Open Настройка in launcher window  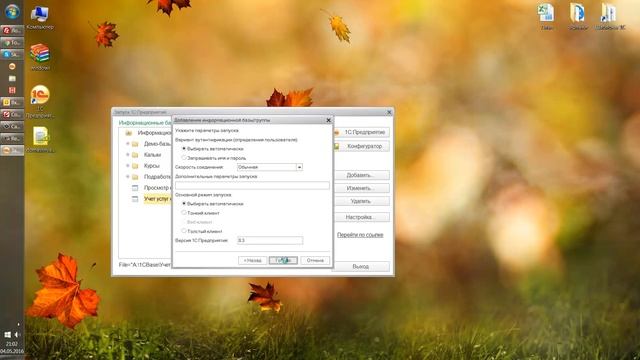[361, 217]
